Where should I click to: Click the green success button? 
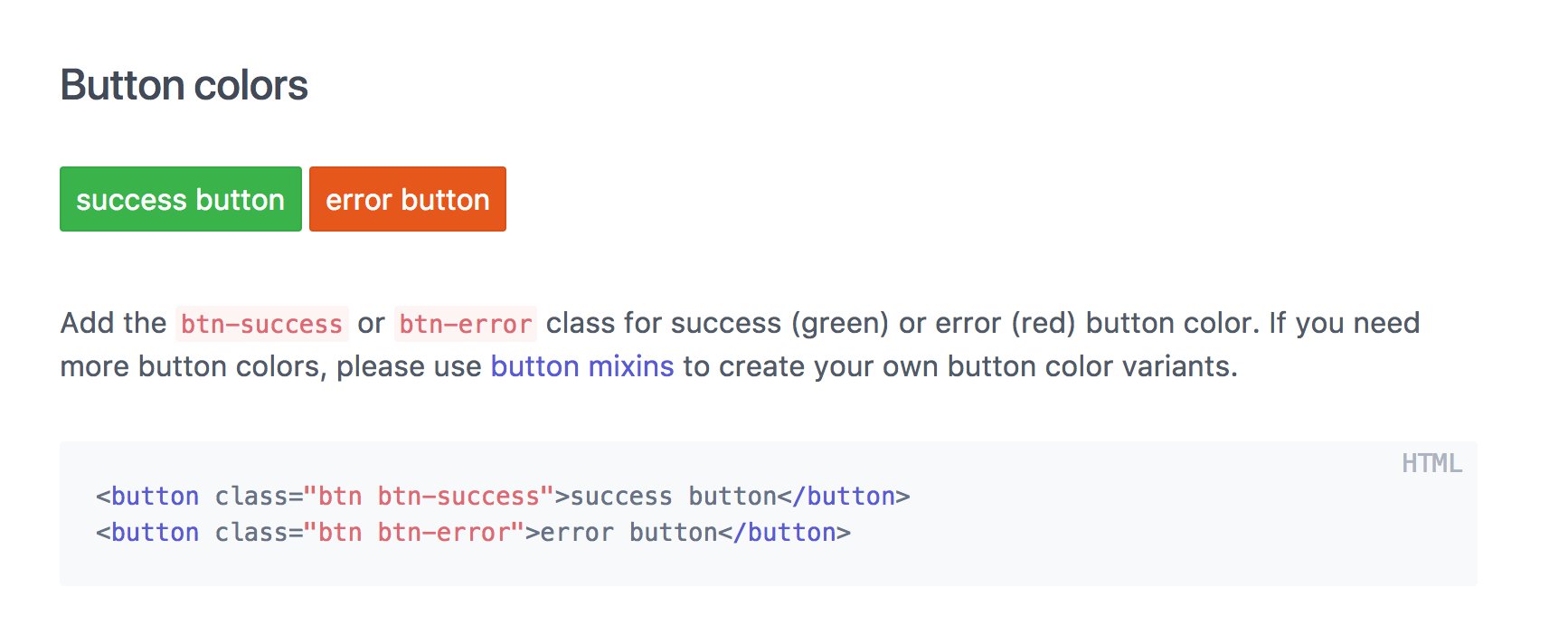coord(181,199)
